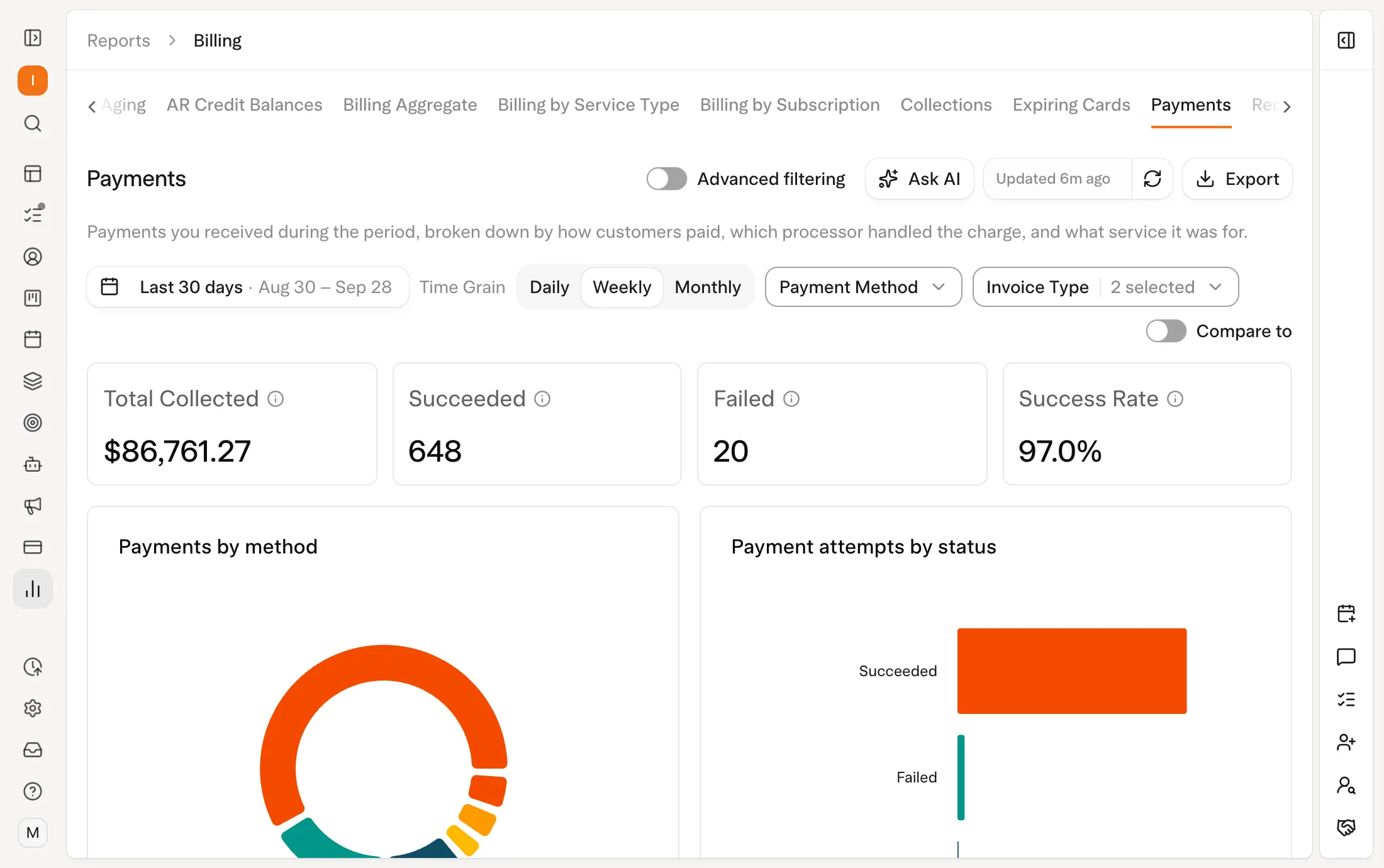Collapse the right panel toggle icon
The image size is (1384, 868).
pyautogui.click(x=1346, y=41)
